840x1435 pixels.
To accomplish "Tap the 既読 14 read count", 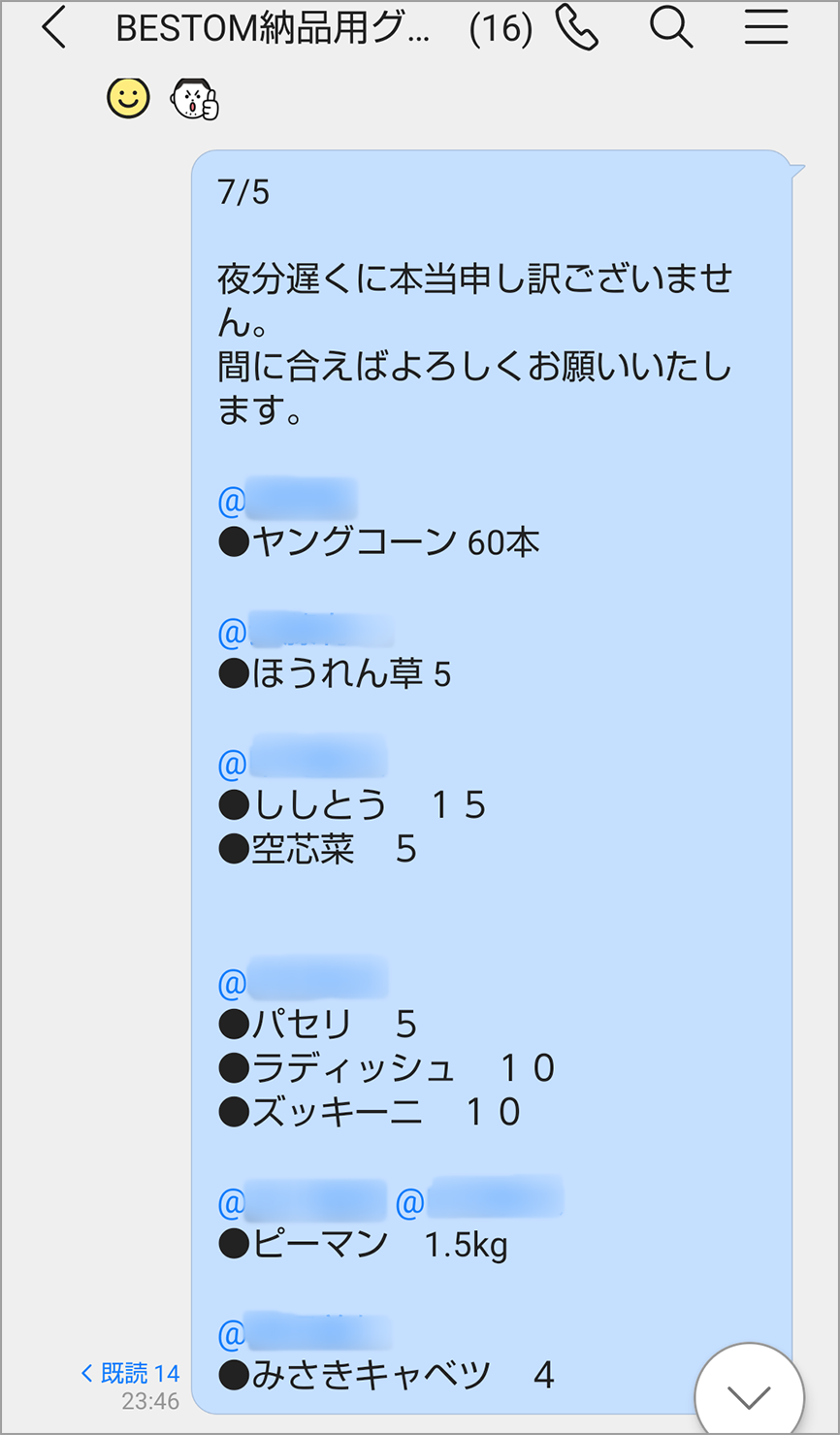I will pos(131,1373).
